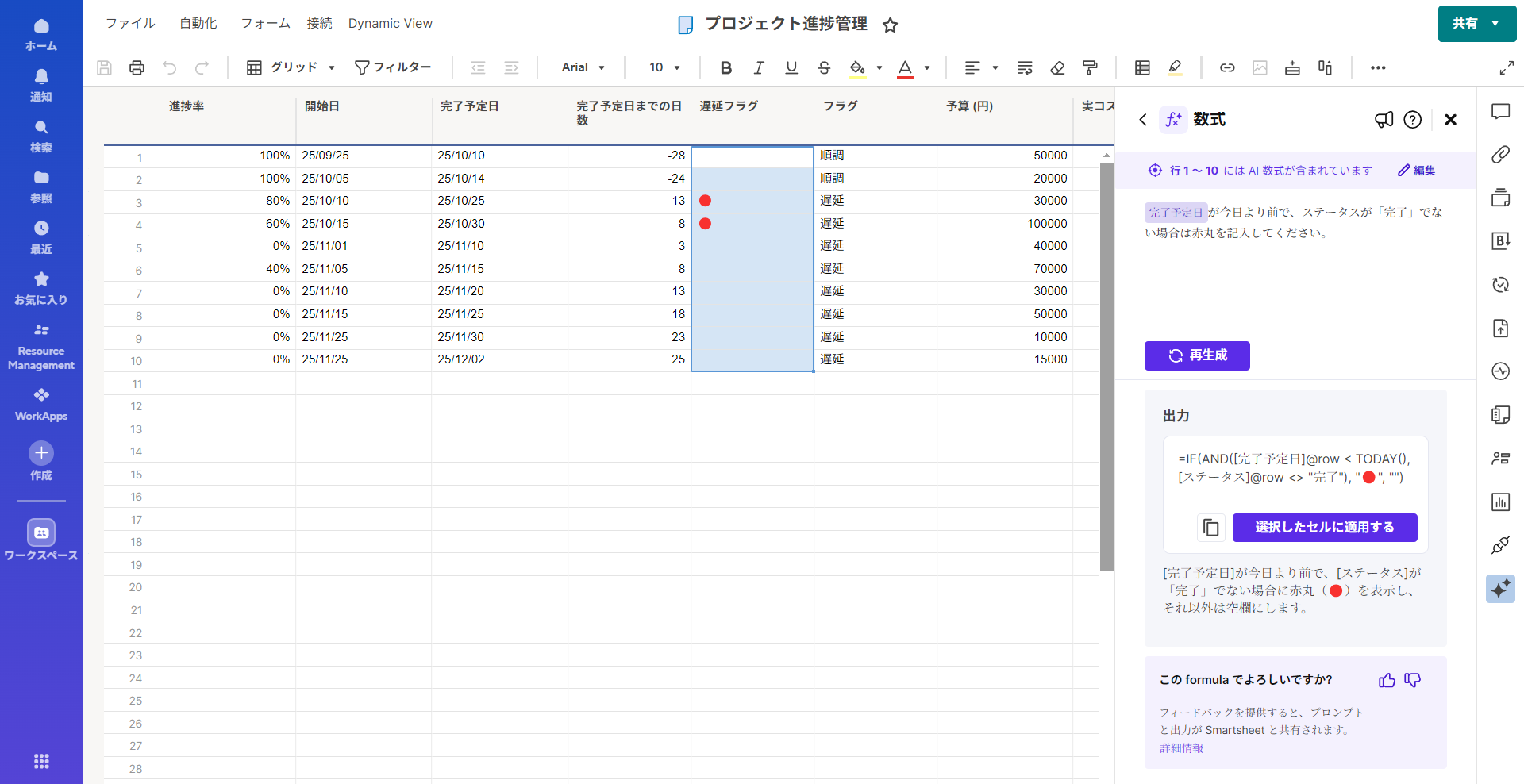Click the 再生成 button
1524x784 pixels.
point(1197,355)
